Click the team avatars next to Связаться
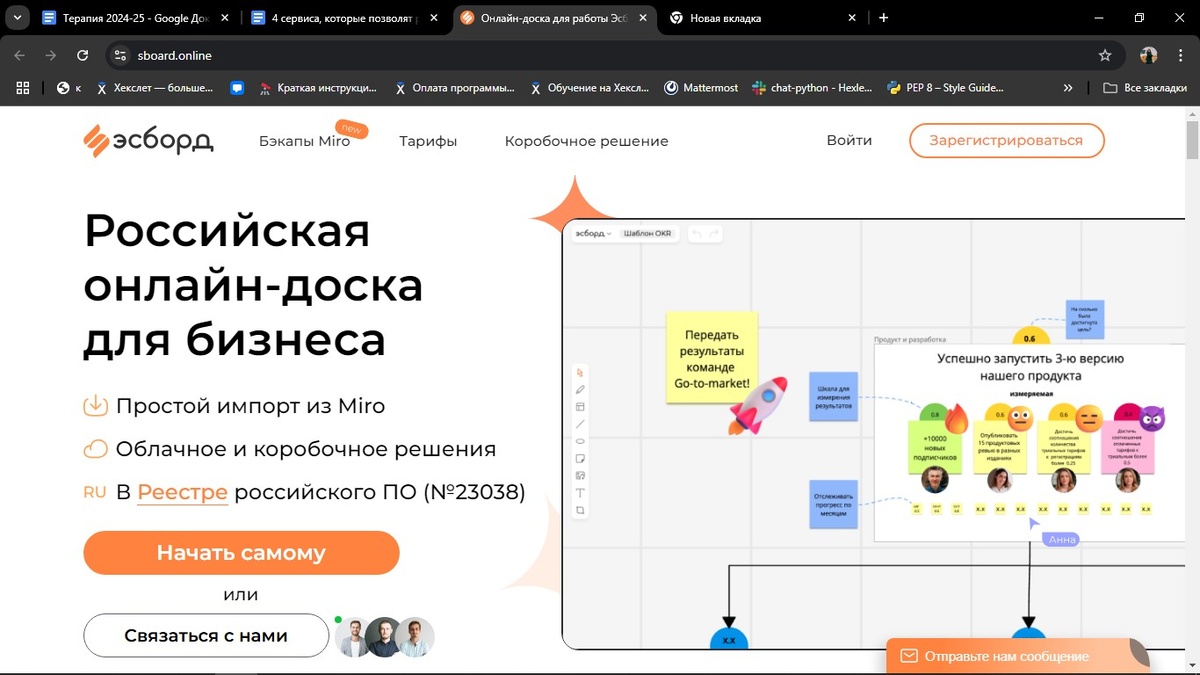This screenshot has width=1200, height=675. 384,636
